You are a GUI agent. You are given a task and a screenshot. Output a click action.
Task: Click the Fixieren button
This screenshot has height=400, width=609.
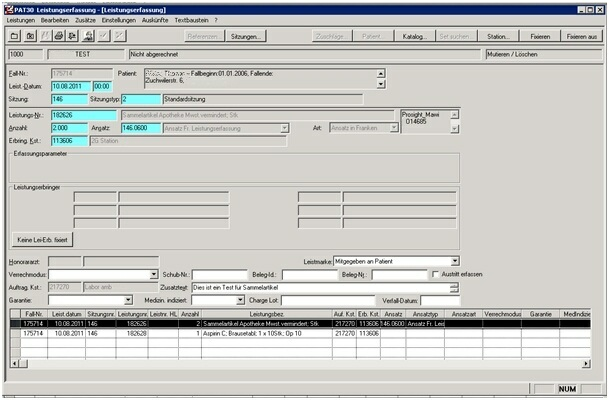tap(540, 37)
